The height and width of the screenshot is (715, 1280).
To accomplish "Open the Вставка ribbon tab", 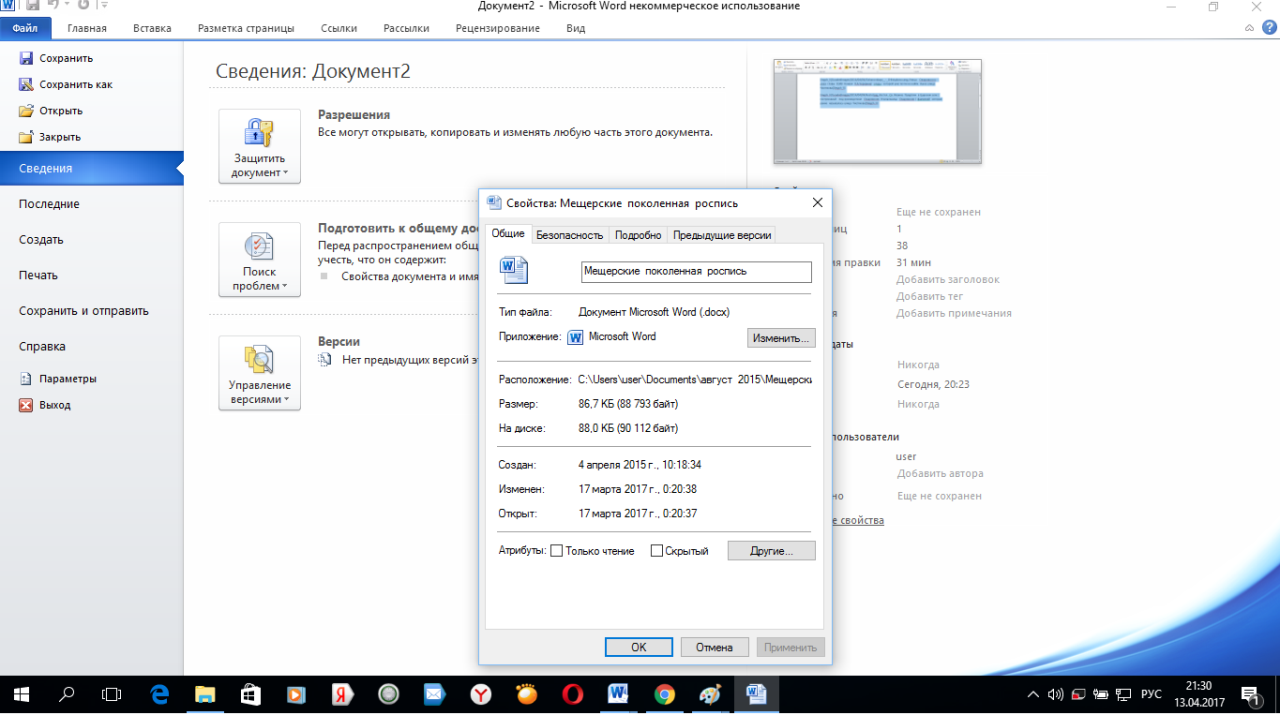I will [x=151, y=28].
